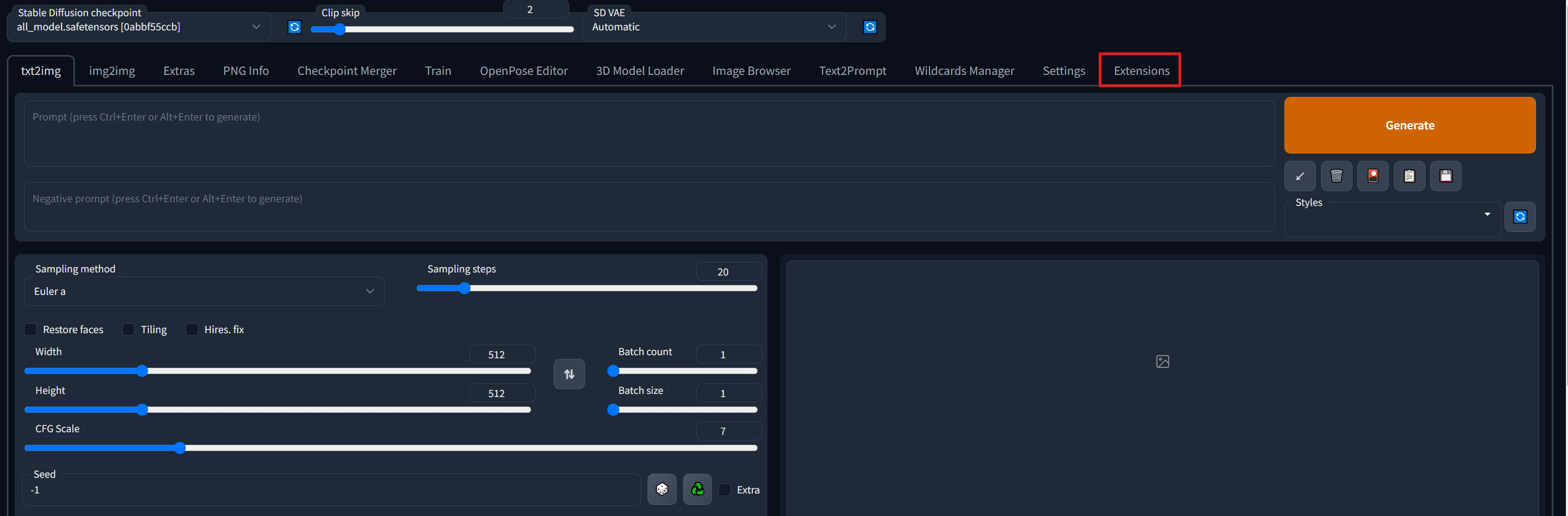This screenshot has height=516, width=1568.
Task: Open the OpenPose Editor tab
Action: [524, 71]
